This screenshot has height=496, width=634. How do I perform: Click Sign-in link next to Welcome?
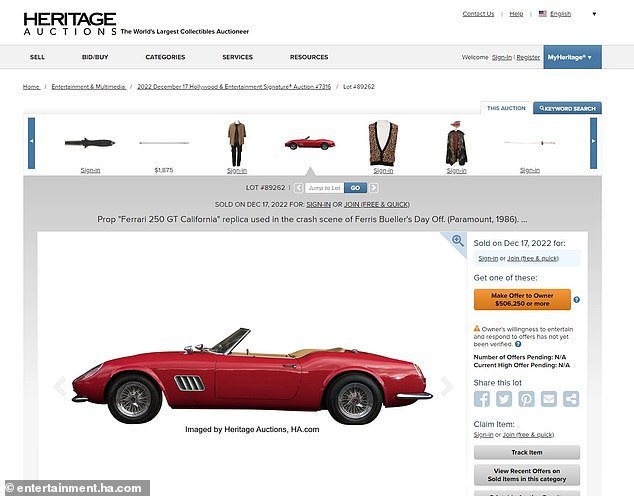point(502,57)
